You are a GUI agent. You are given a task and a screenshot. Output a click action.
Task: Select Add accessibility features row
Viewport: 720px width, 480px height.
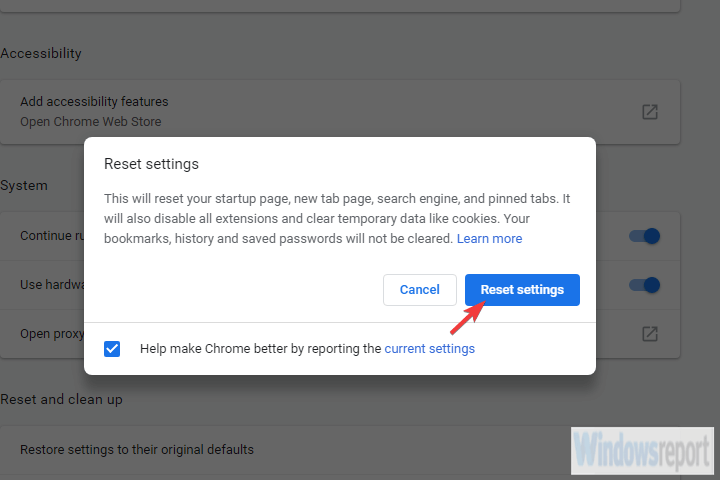[340, 112]
